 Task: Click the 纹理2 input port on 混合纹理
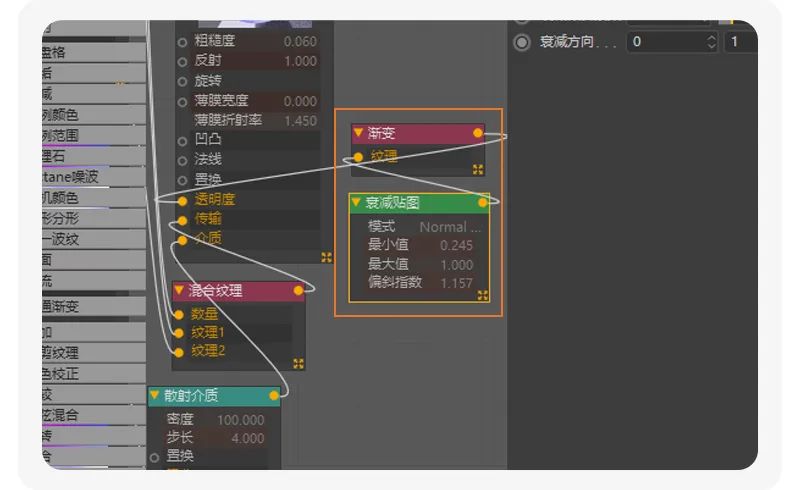click(x=179, y=352)
